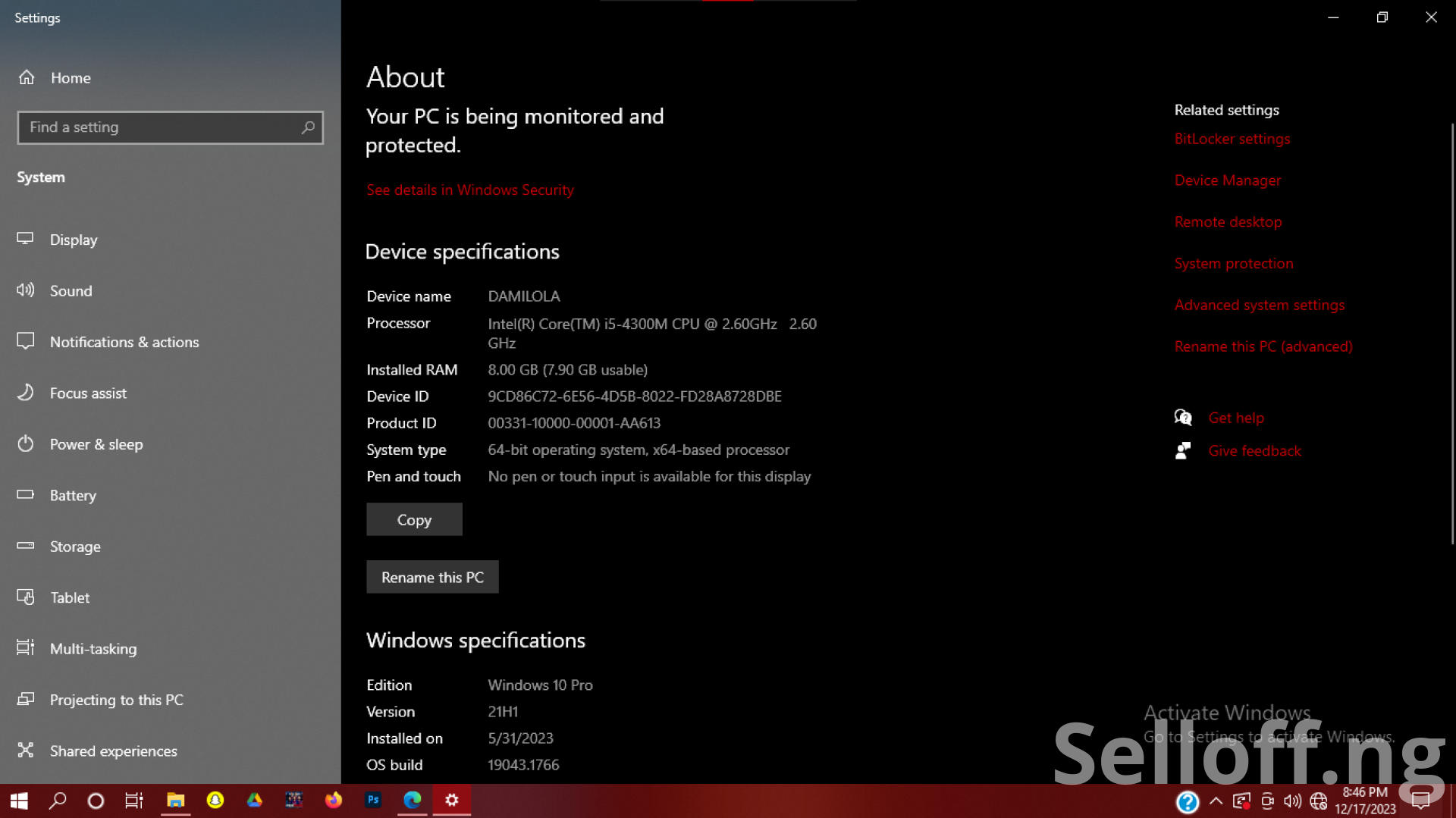Open Remote desktop link
Viewport: 1456px width, 818px height.
1228,222
